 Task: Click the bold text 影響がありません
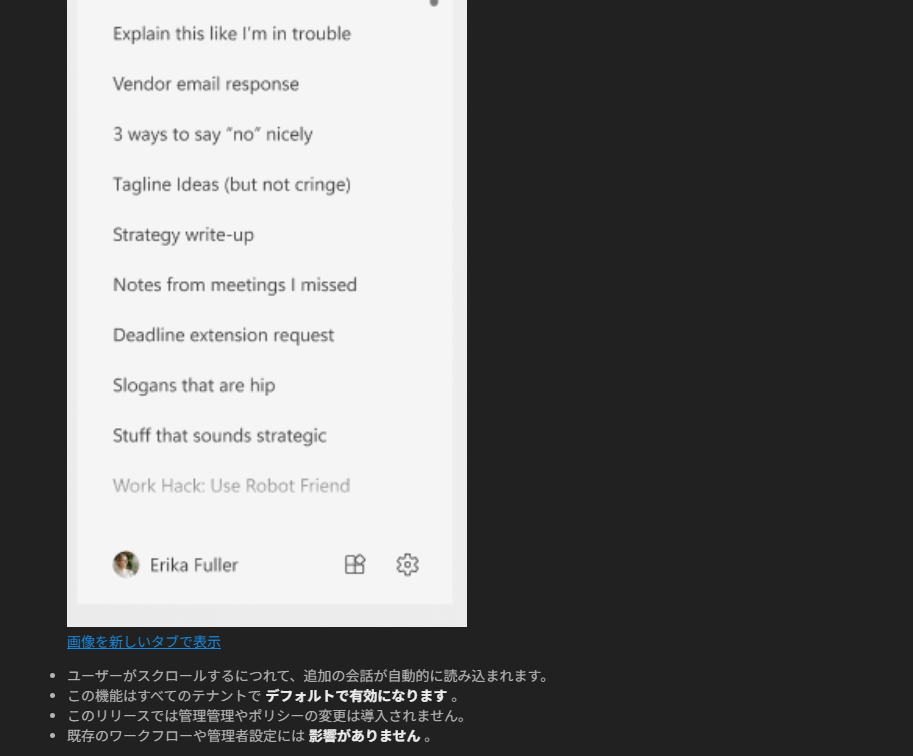point(364,736)
